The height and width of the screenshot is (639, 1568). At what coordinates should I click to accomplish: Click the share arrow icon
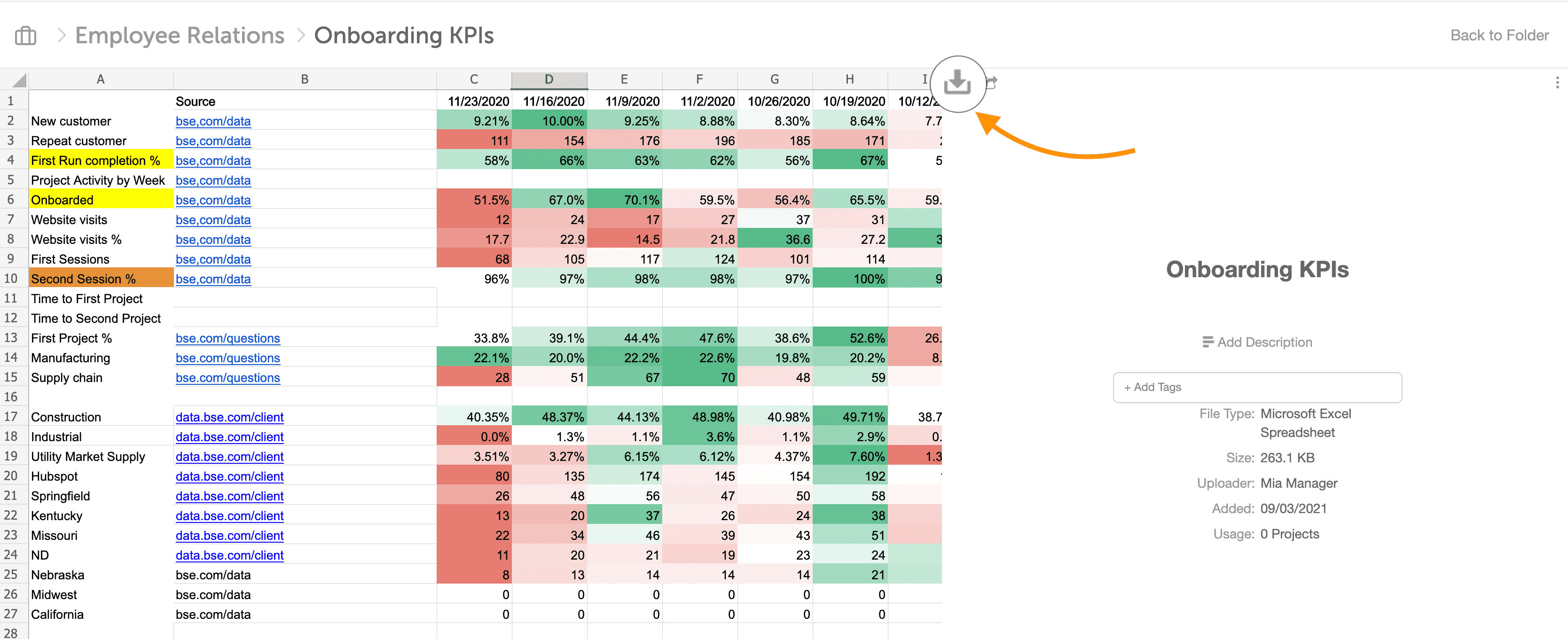[992, 82]
